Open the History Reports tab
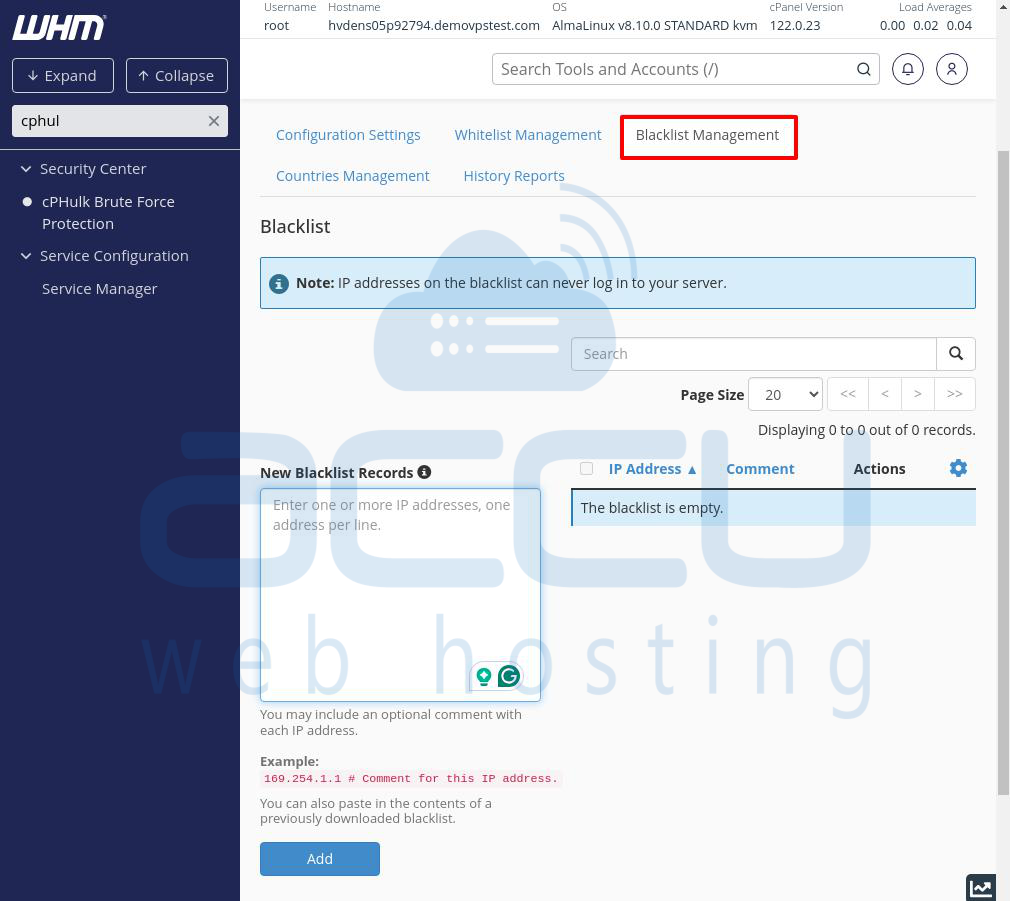 (513, 176)
